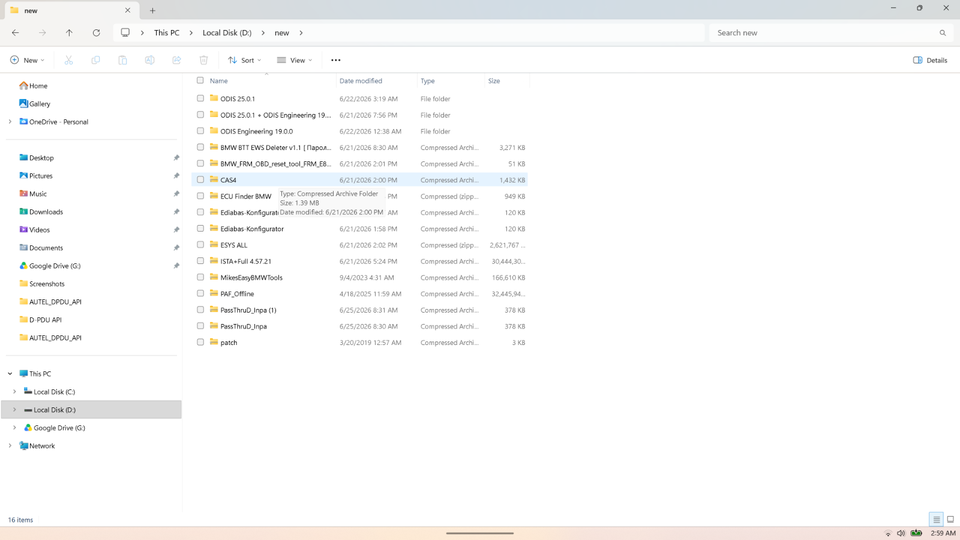Close the 'new' tab with X
The image size is (960, 540).
[x=127, y=10]
